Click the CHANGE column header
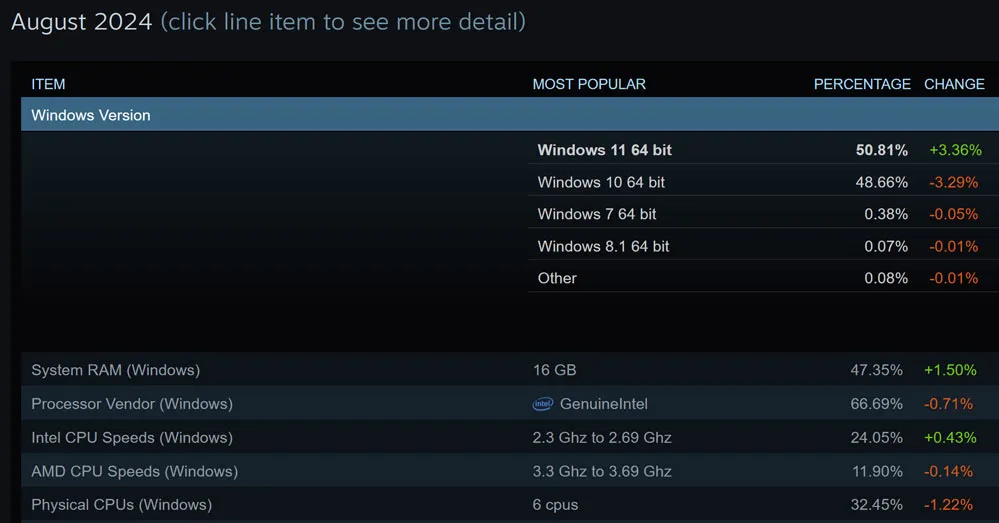Viewport: 999px width, 523px height. pyautogui.click(x=954, y=84)
